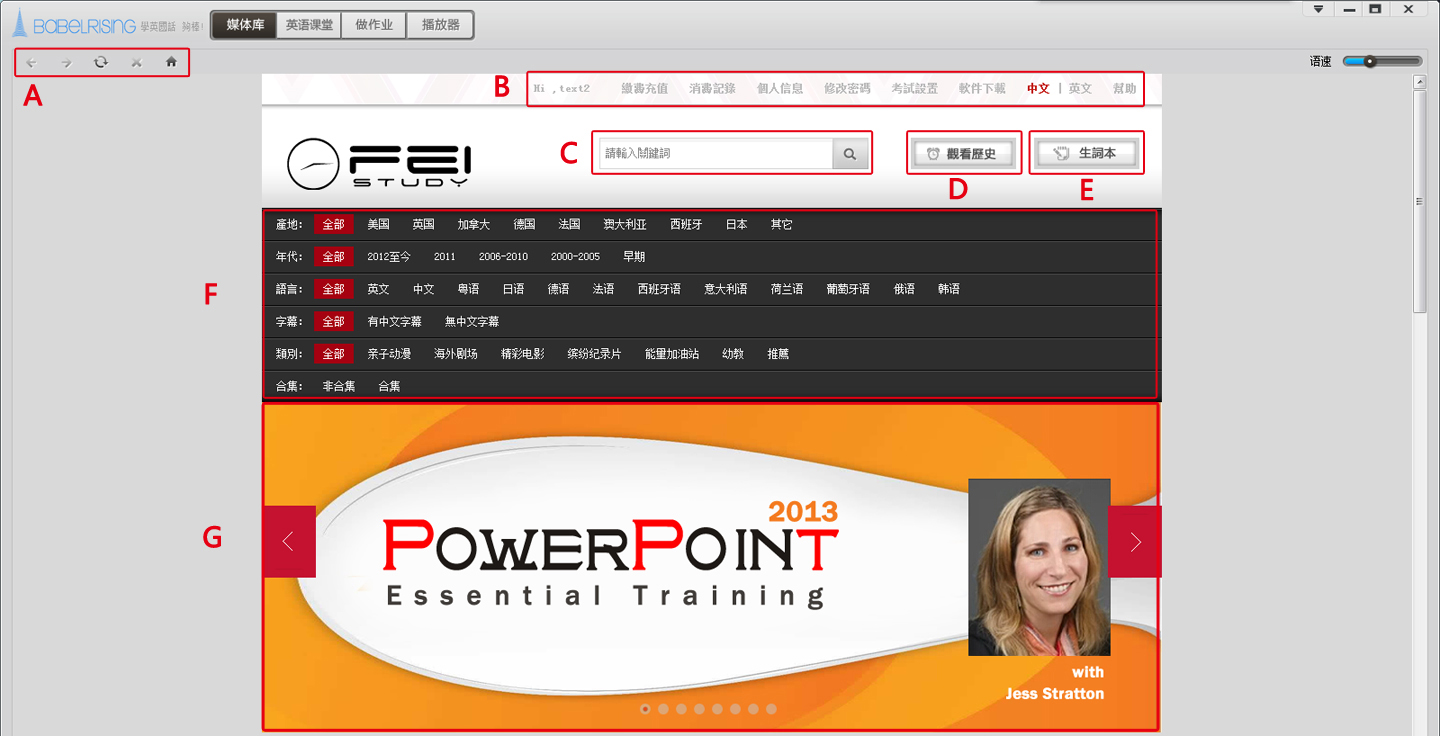
Task: Filter language by 葡萄牙语
Action: click(848, 289)
